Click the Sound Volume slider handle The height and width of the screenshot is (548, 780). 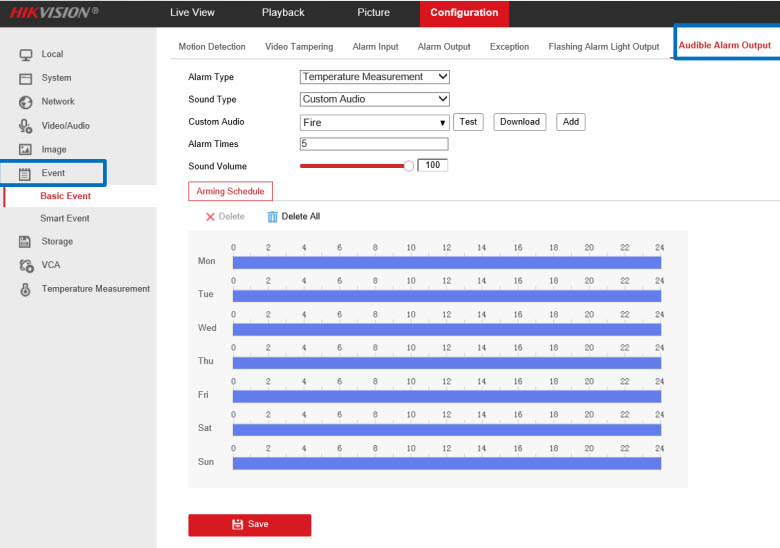coord(408,166)
